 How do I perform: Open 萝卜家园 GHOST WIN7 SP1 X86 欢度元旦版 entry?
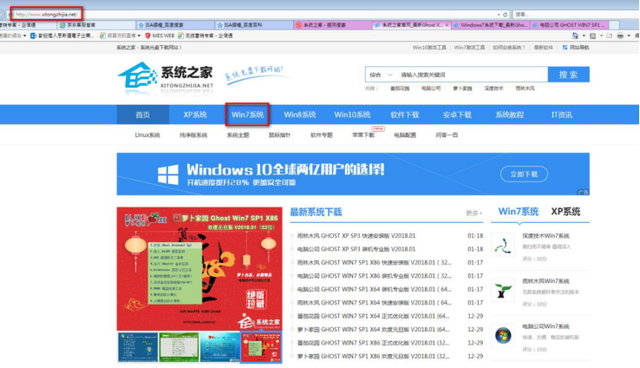[373, 356]
